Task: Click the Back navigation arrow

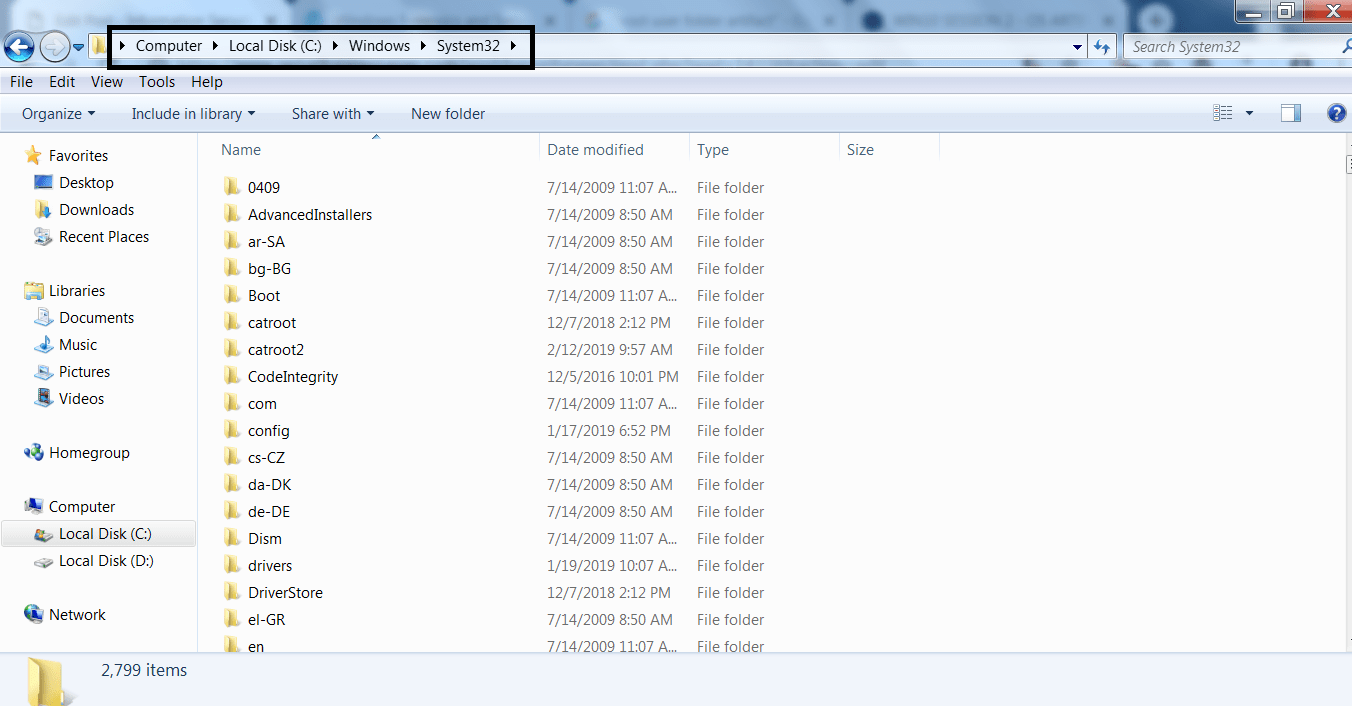Action: (19, 46)
